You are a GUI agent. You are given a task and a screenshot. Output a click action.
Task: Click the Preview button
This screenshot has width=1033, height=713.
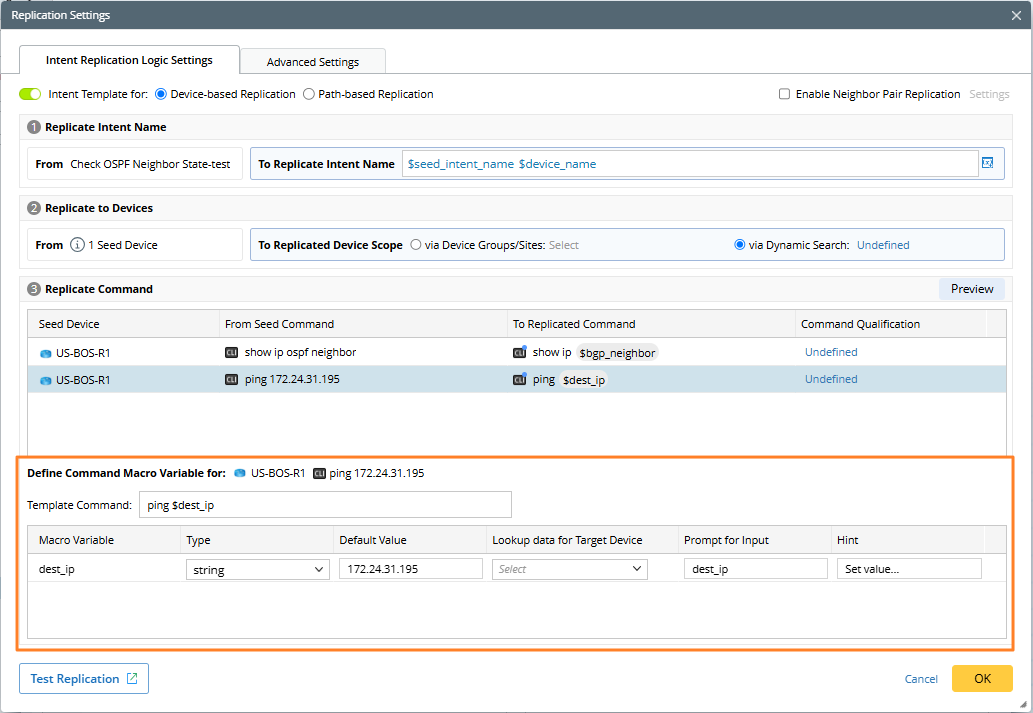coord(971,289)
